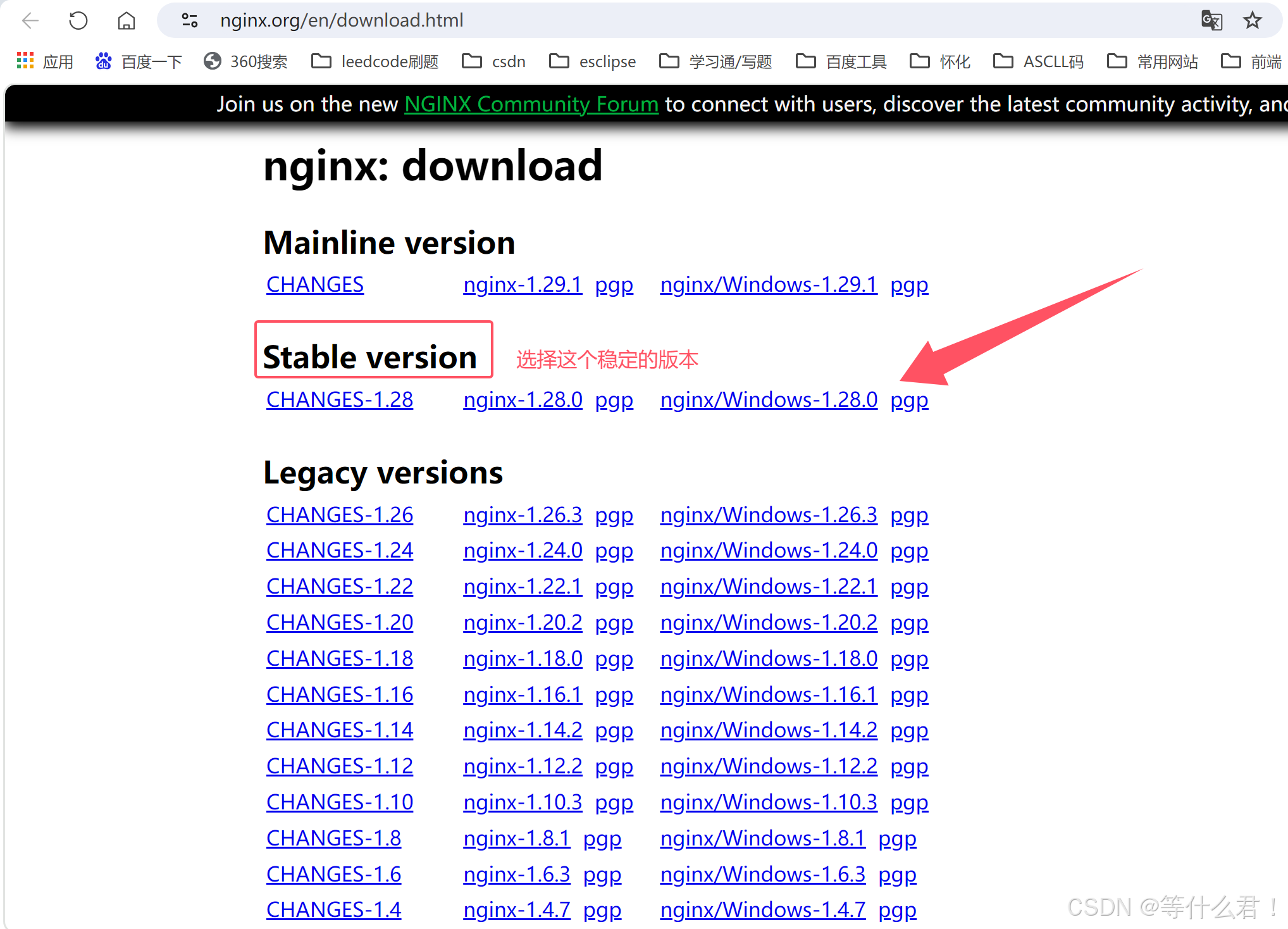Viewport: 1288px width, 929px height.
Task: Open the 学习通/写题 bookmark folder
Action: pos(715,61)
